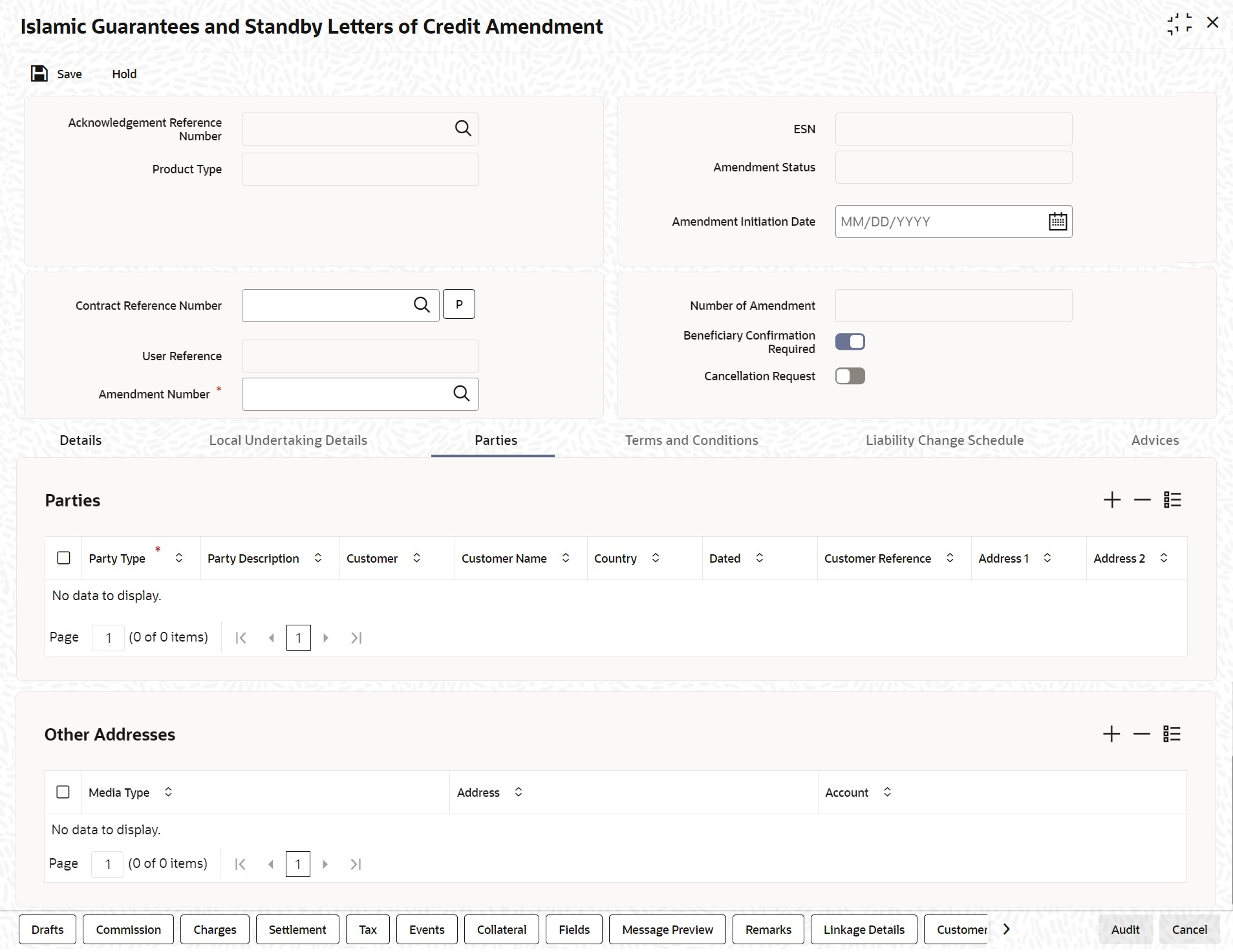1233x952 pixels.
Task: Click the Save disk icon
Action: pyautogui.click(x=39, y=74)
